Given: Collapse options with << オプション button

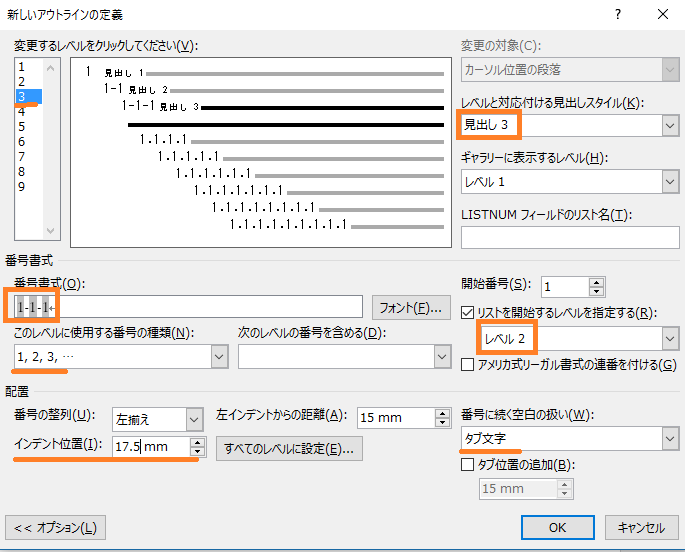Looking at the screenshot, I should 55,528.
